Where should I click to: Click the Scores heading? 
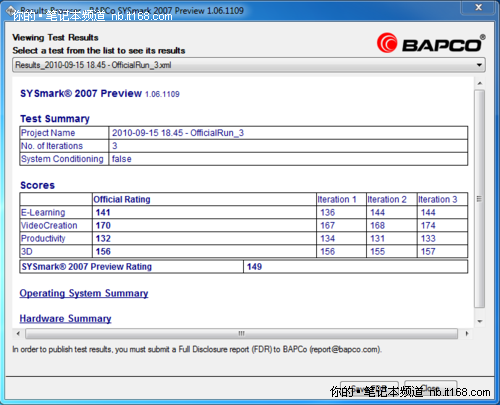pyautogui.click(x=37, y=185)
